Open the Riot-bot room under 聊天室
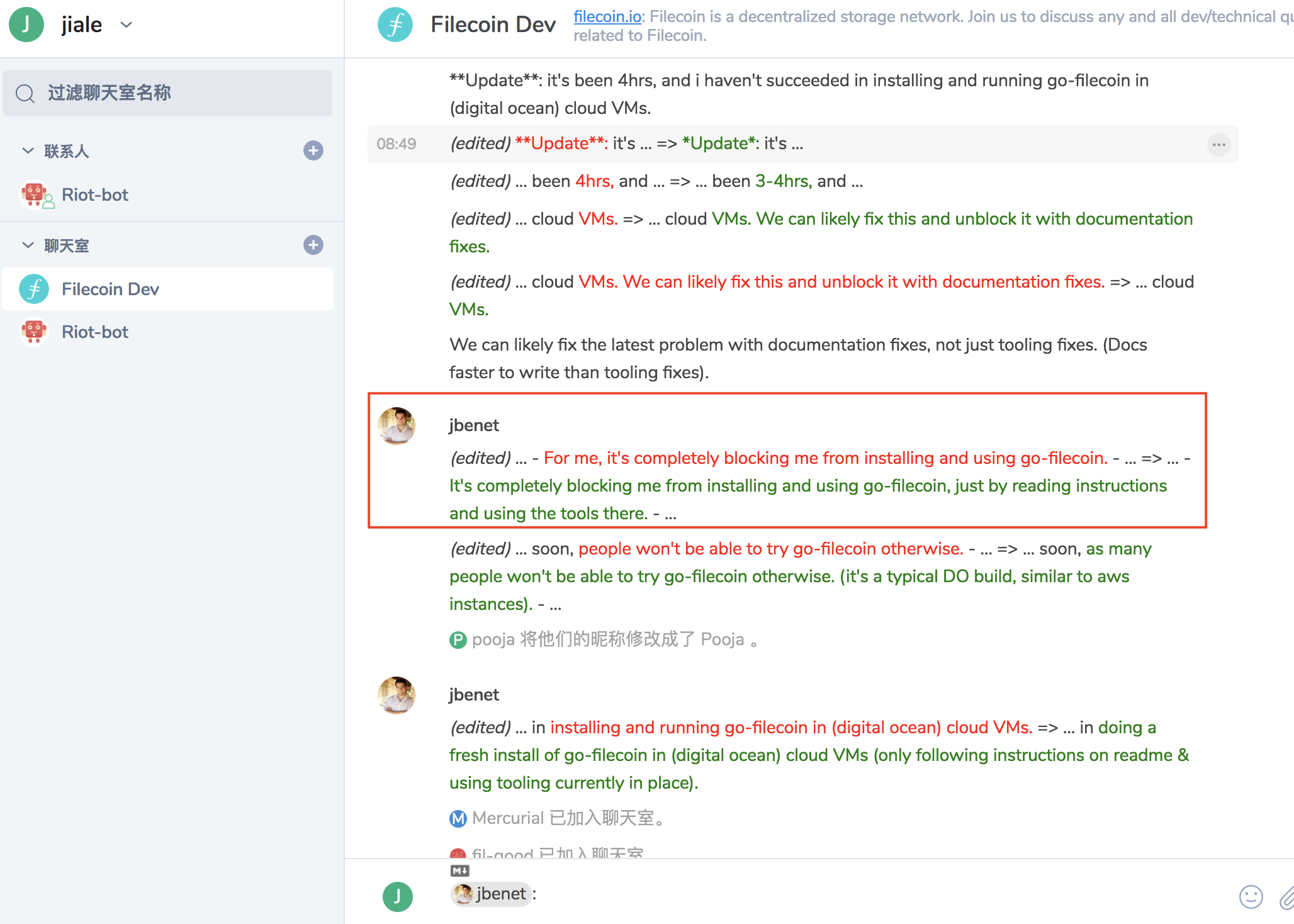Viewport: 1294px width, 924px height. tap(167, 332)
